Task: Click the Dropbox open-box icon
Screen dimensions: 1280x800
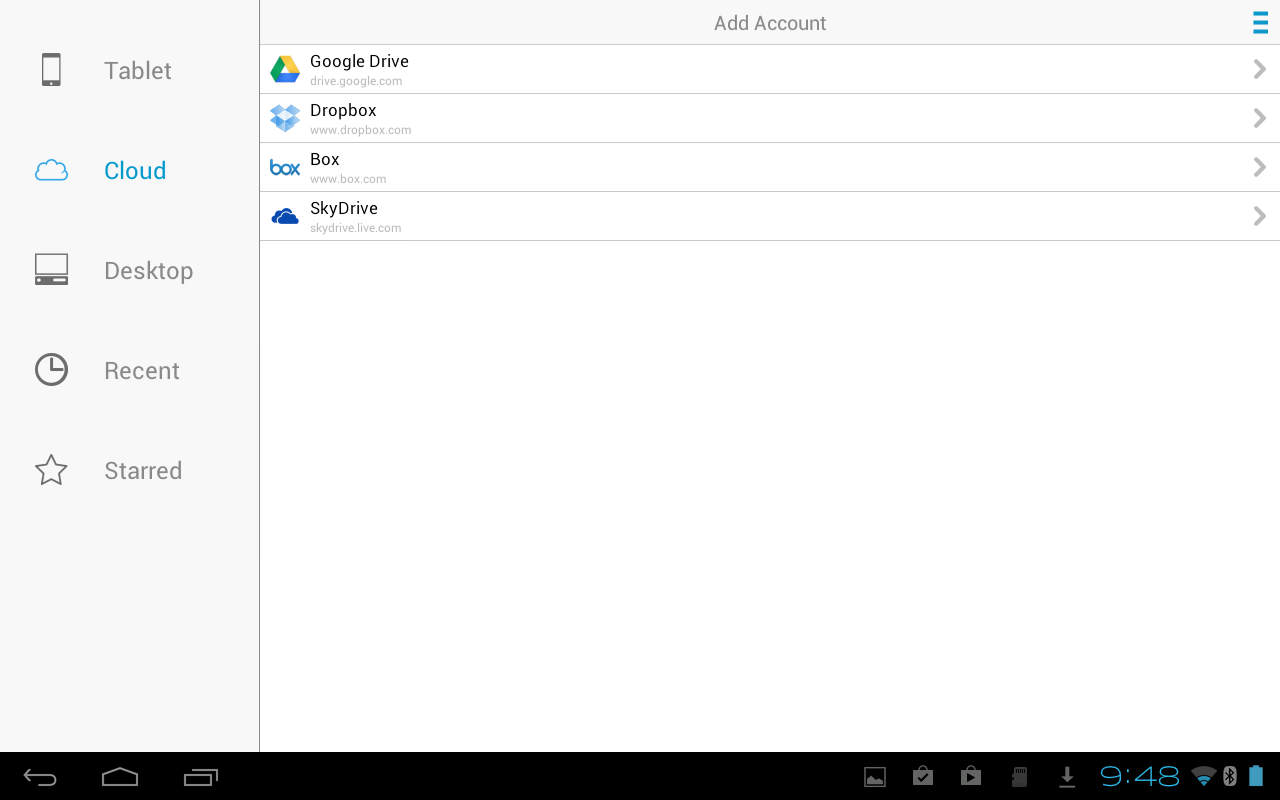Action: click(x=284, y=117)
